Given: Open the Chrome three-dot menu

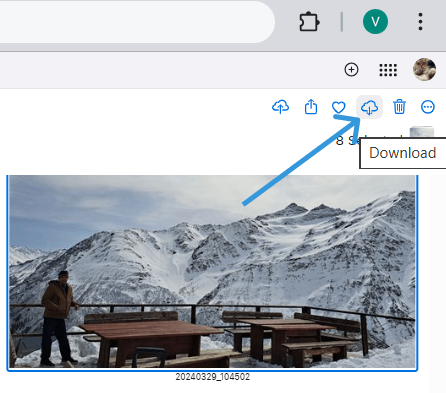Looking at the screenshot, I should click(420, 22).
